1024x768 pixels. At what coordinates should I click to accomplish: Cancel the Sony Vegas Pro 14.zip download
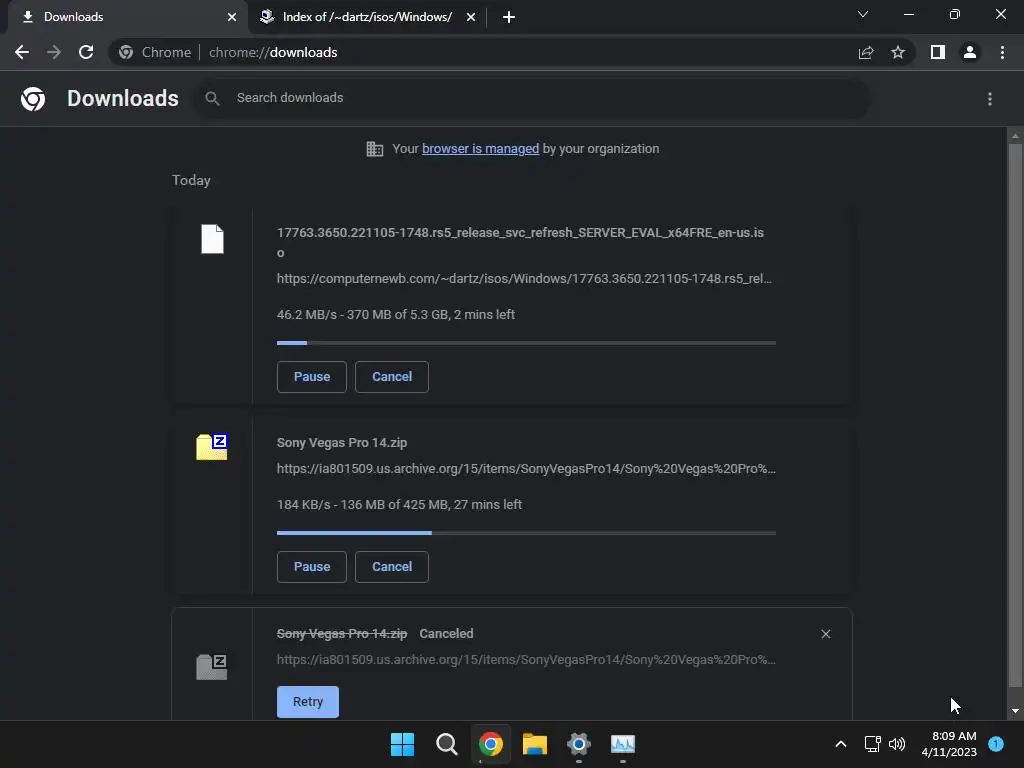click(x=392, y=567)
